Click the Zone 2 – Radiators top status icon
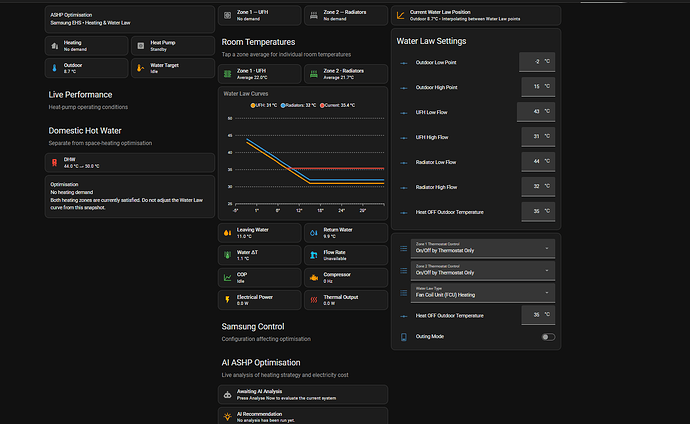690x424 pixels. click(x=314, y=15)
